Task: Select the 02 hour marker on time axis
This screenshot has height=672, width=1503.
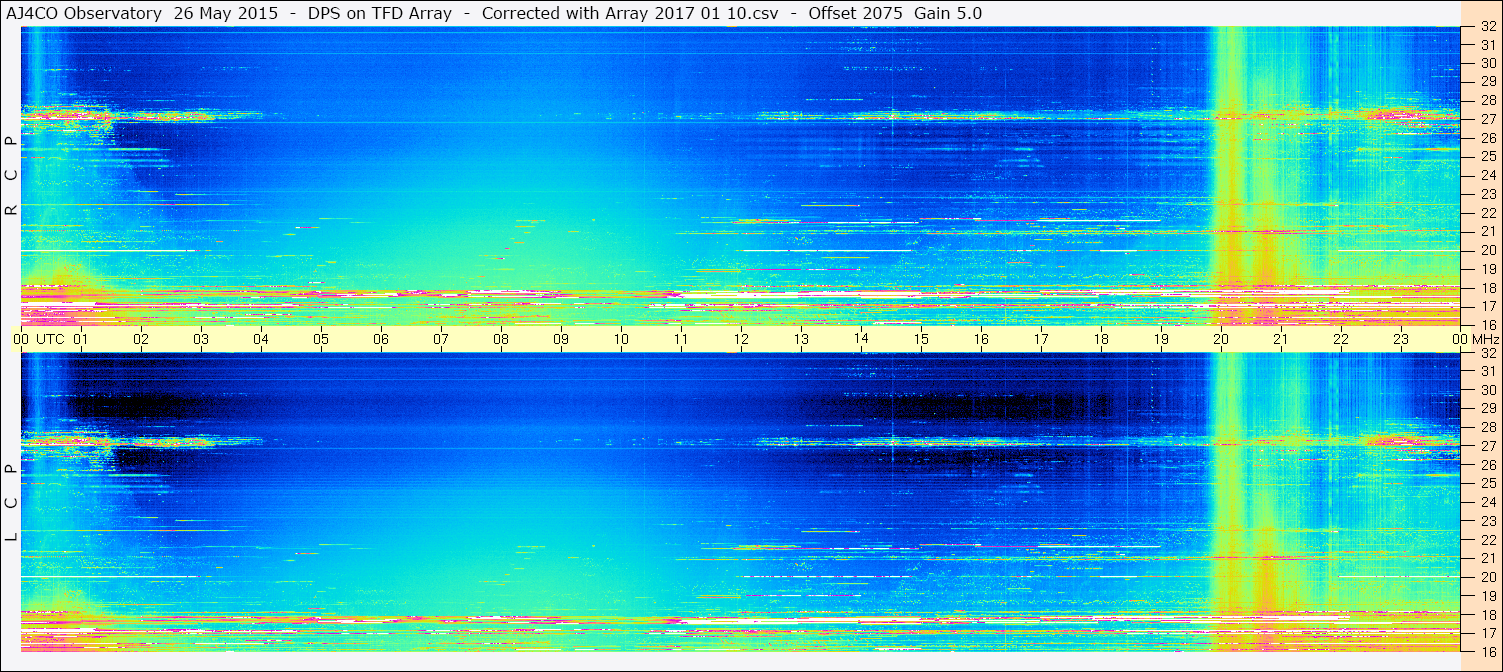Action: coord(141,339)
